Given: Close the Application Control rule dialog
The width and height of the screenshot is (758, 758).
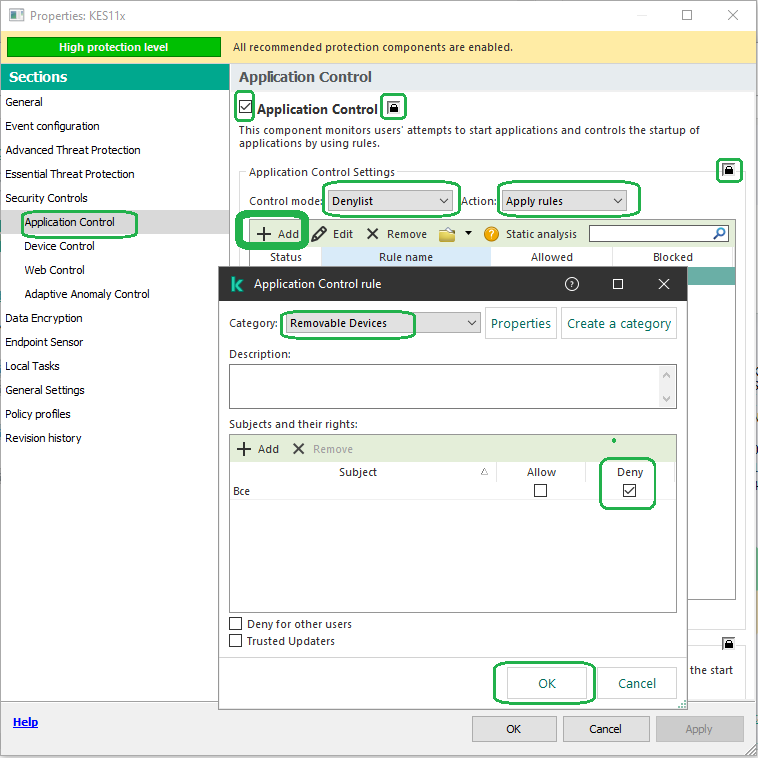Looking at the screenshot, I should pos(664,284).
